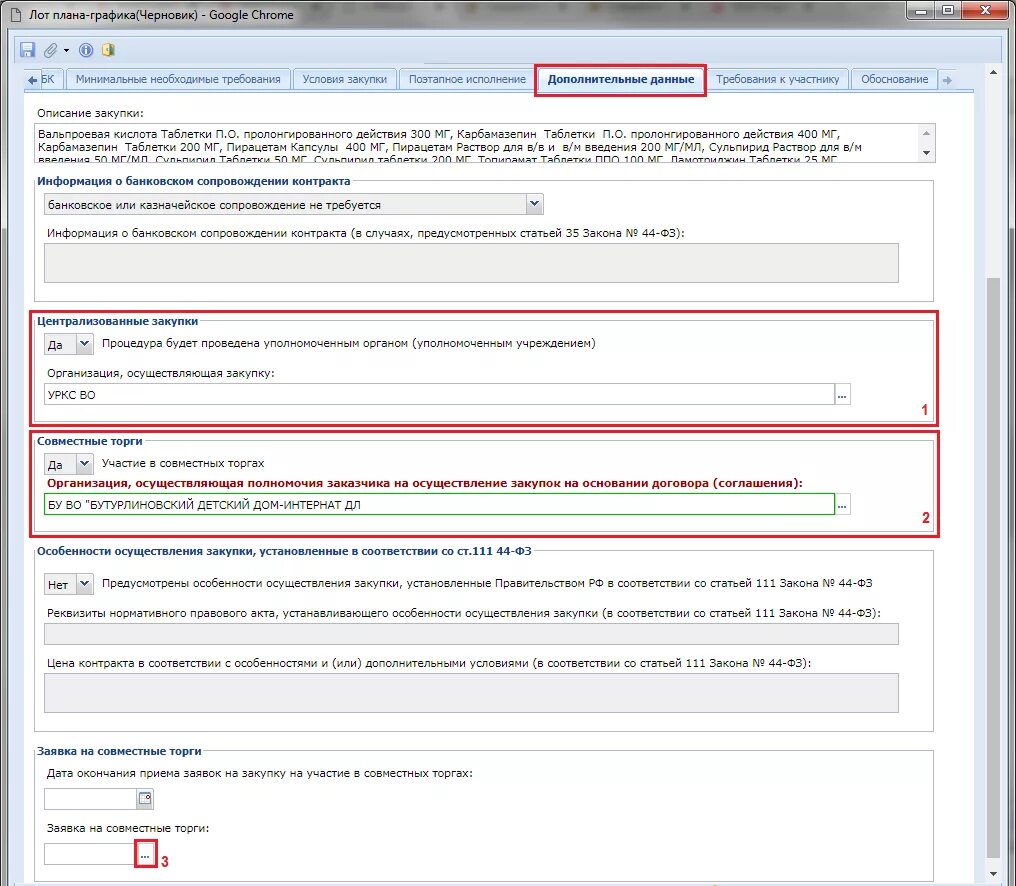
Task: Click the Заявка на совместные торги group title
Action: [119, 751]
